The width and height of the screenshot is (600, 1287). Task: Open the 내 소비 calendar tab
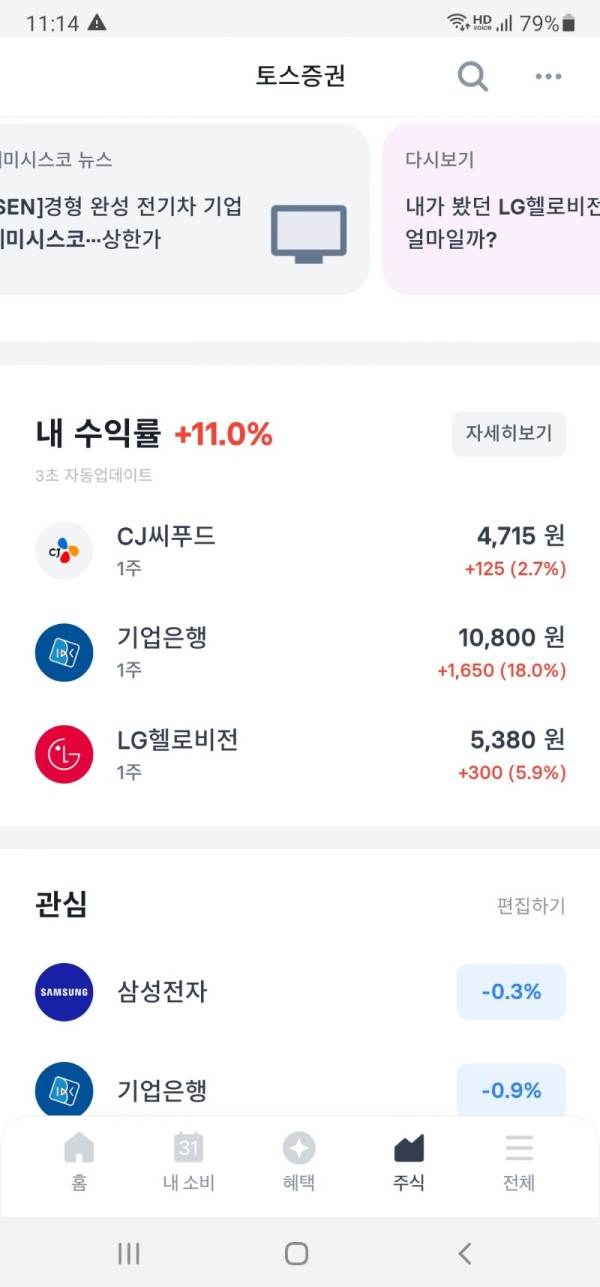click(189, 1163)
